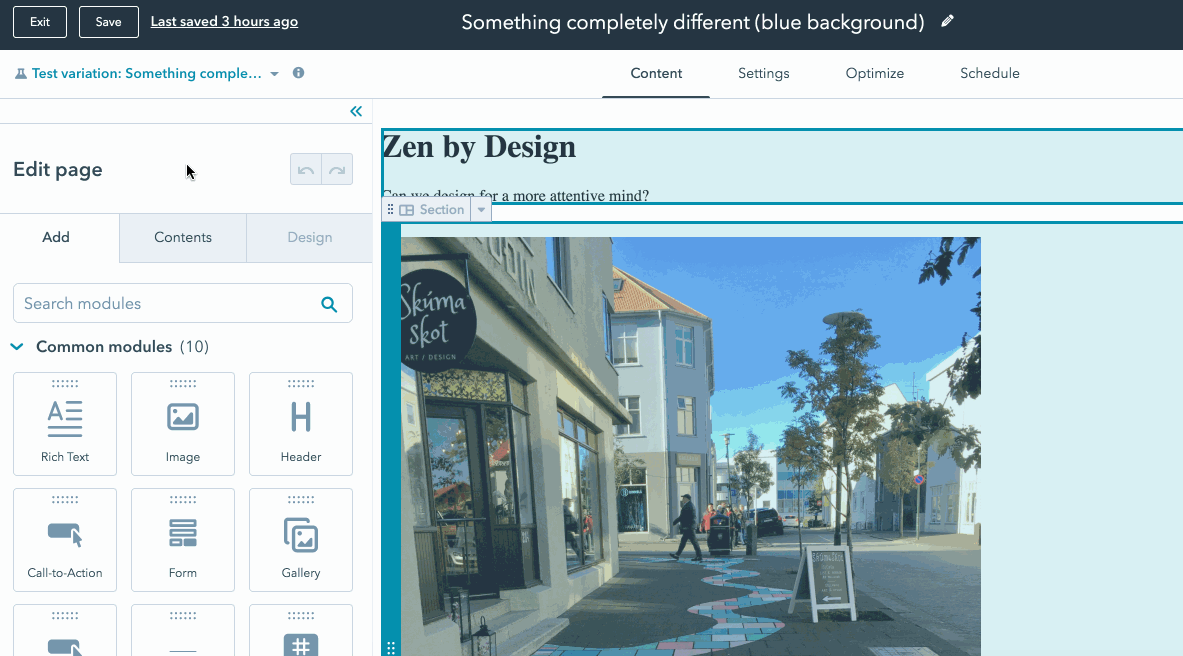Click the undo arrow button

coord(306,170)
